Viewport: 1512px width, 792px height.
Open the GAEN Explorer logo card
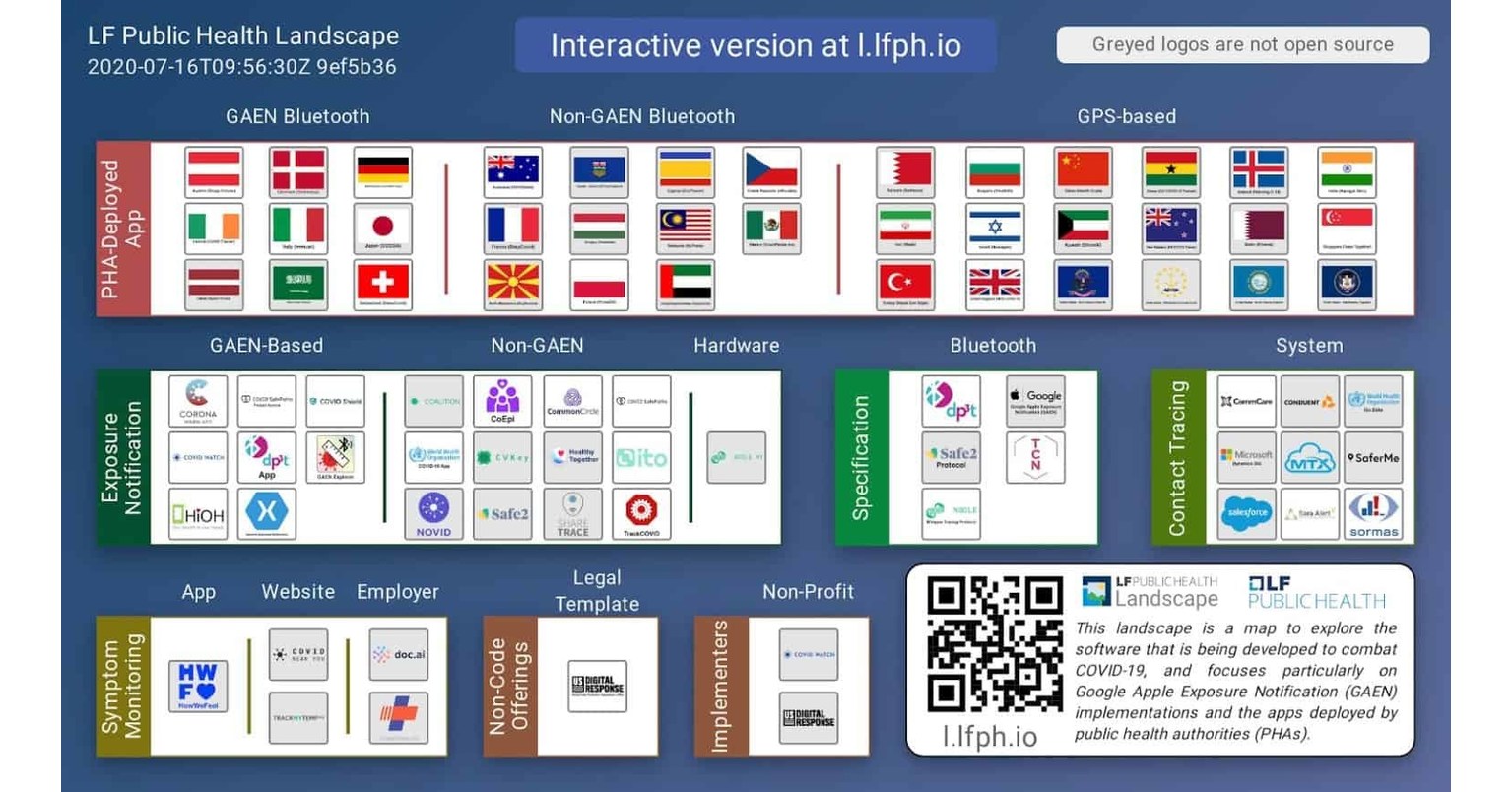click(x=335, y=457)
